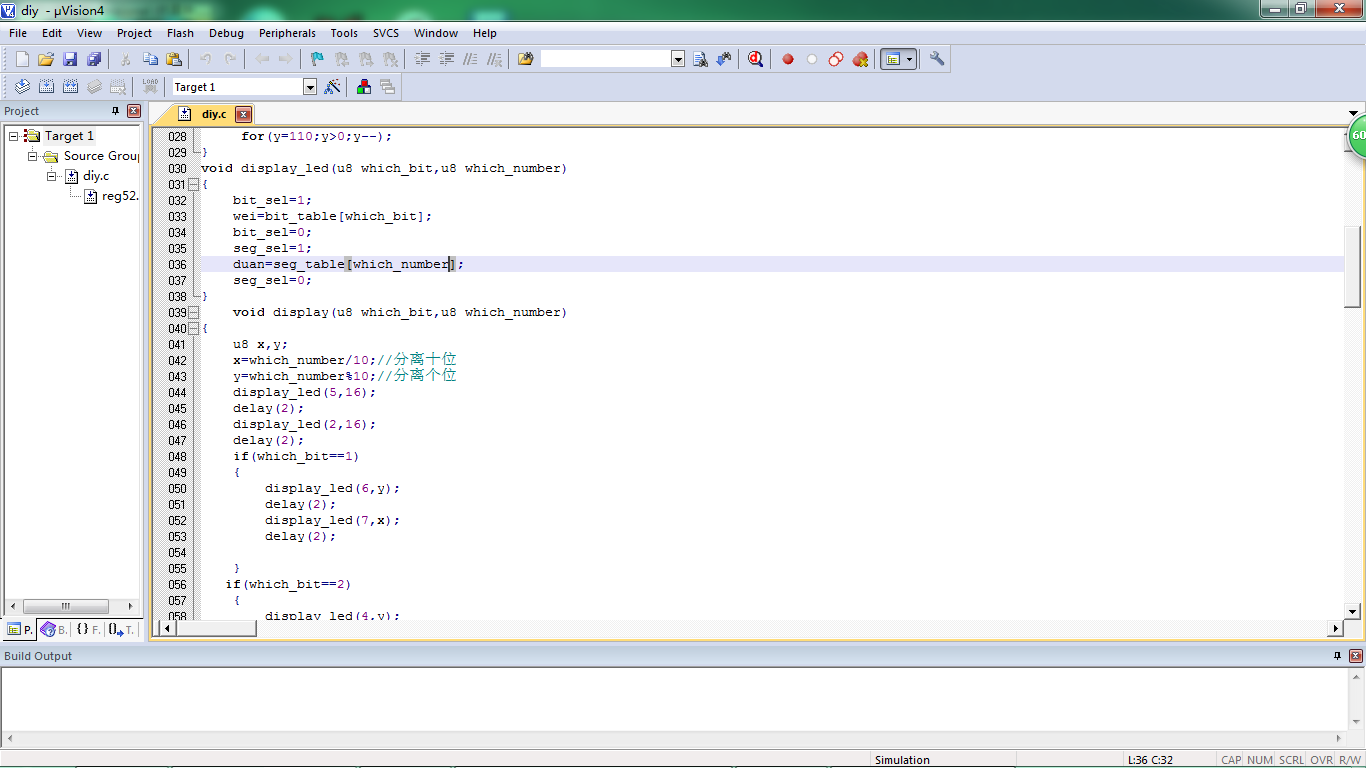The image size is (1366, 768).
Task: Click the L:36 C:32 status bar entry
Action: pos(1150,760)
